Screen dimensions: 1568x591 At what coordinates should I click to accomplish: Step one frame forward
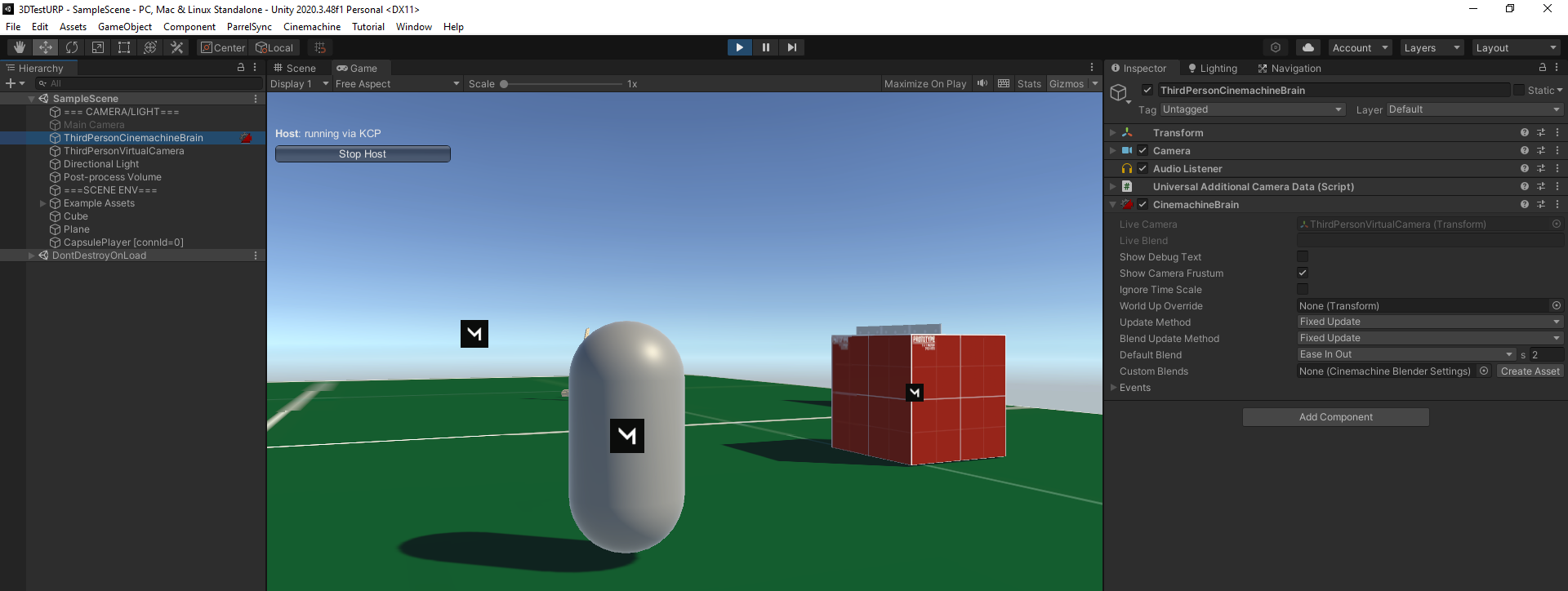(x=791, y=47)
